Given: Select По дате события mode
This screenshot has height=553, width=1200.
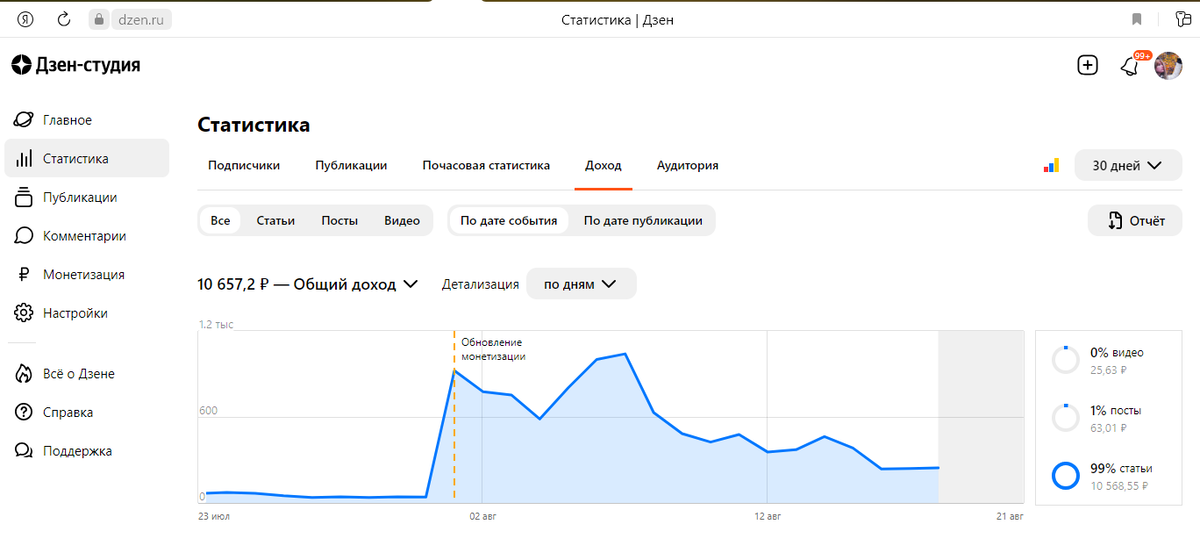Looking at the screenshot, I should 508,221.
